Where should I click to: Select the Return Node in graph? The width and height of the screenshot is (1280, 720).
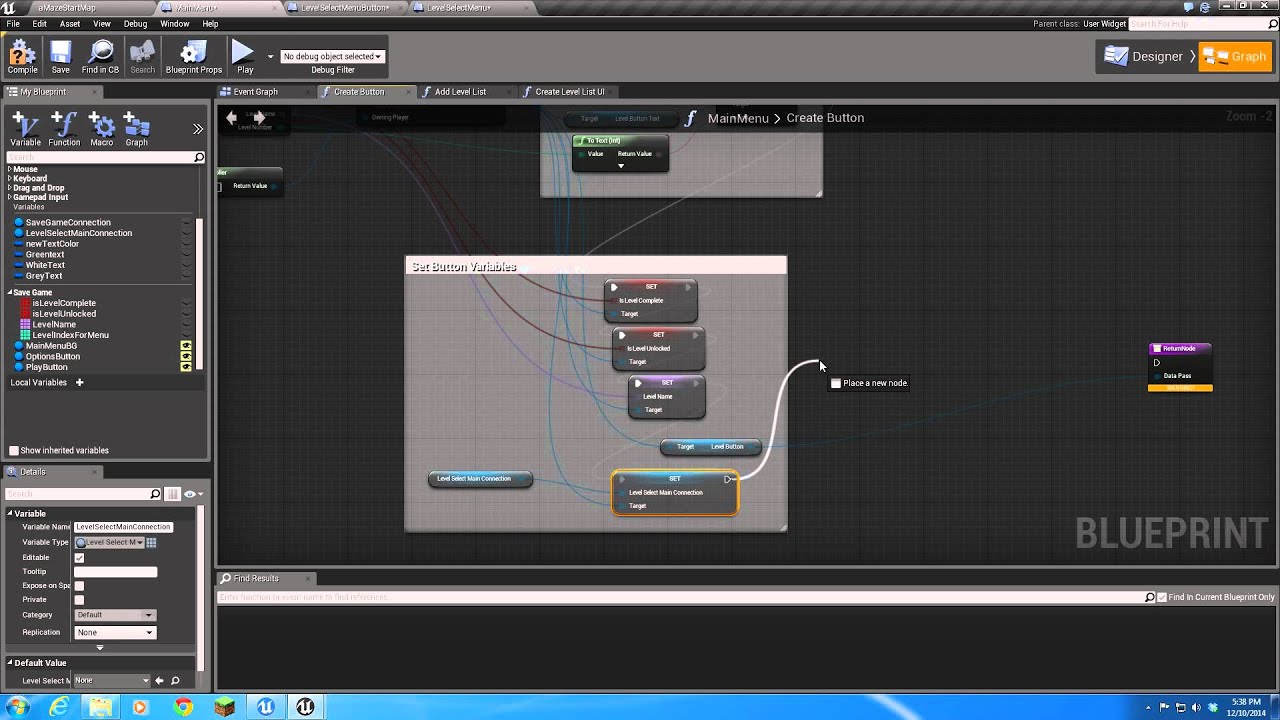pos(1180,367)
